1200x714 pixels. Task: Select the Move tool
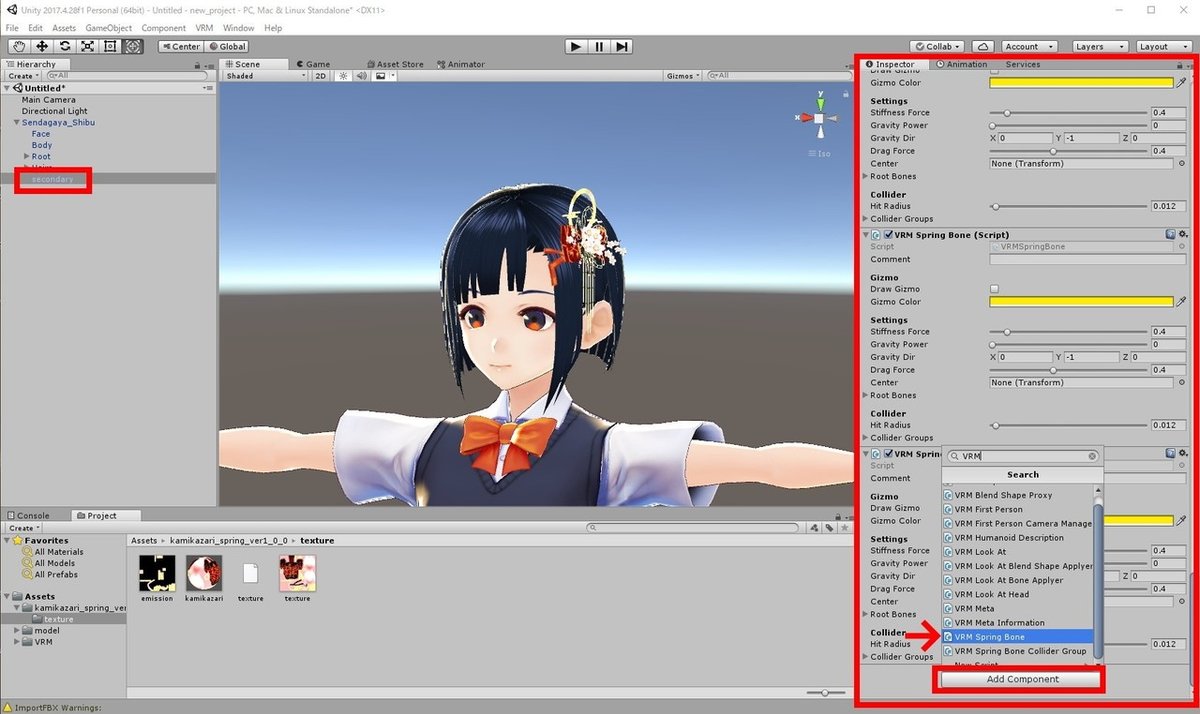[x=42, y=46]
